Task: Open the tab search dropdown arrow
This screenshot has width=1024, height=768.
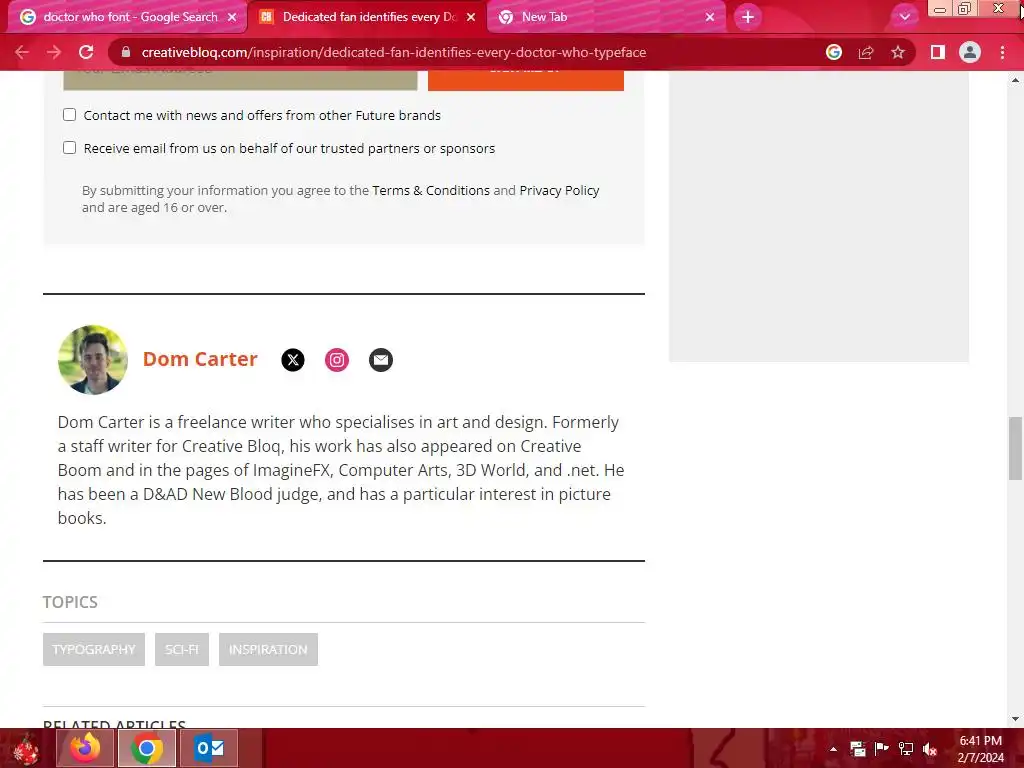Action: point(904,17)
